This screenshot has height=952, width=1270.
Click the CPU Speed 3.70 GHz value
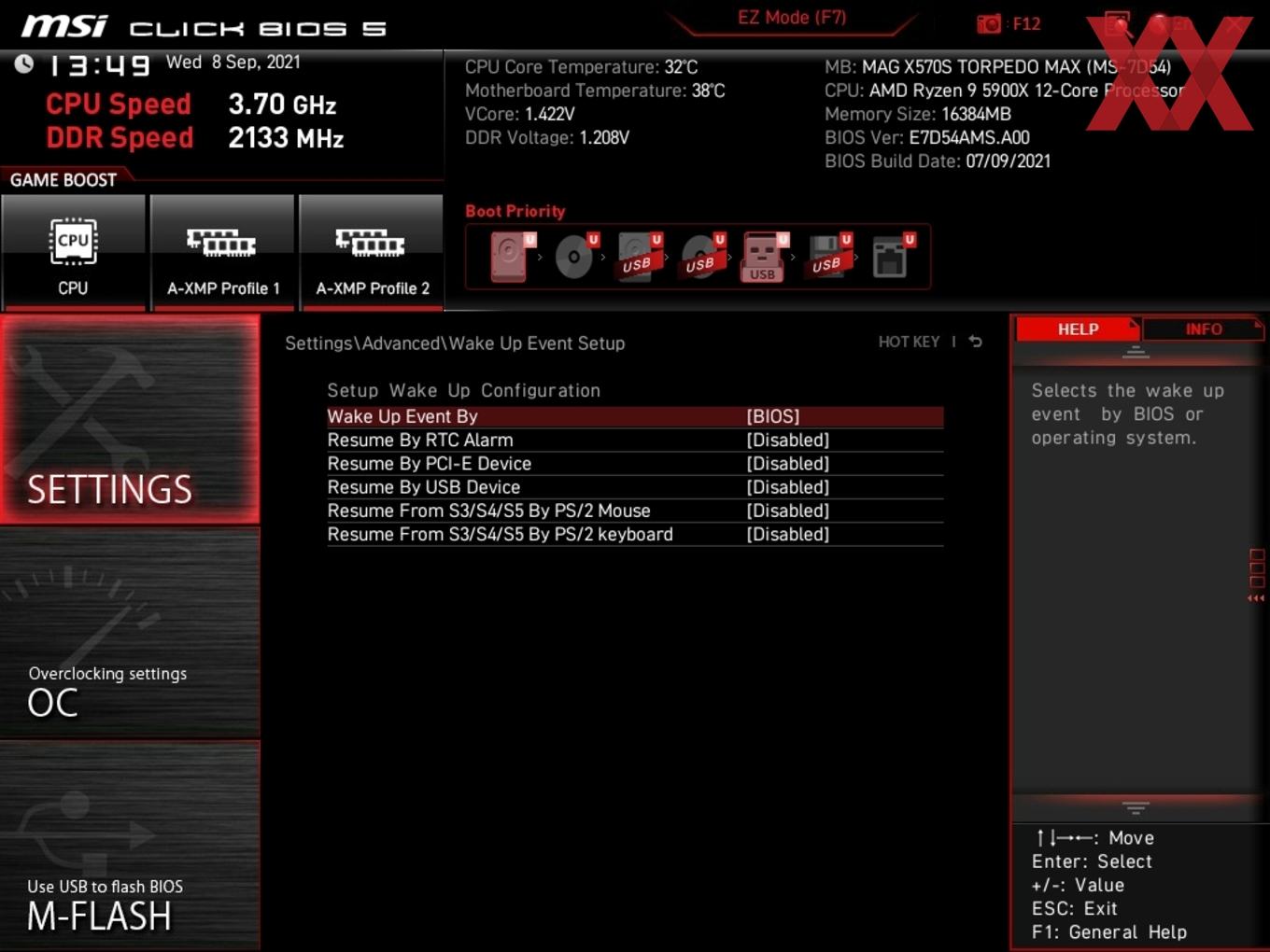click(x=282, y=104)
